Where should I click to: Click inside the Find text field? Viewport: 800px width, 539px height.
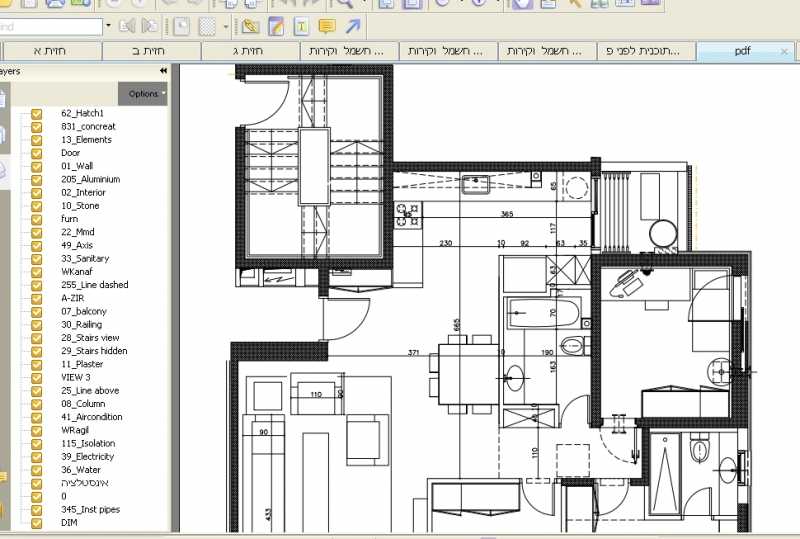tap(50, 27)
